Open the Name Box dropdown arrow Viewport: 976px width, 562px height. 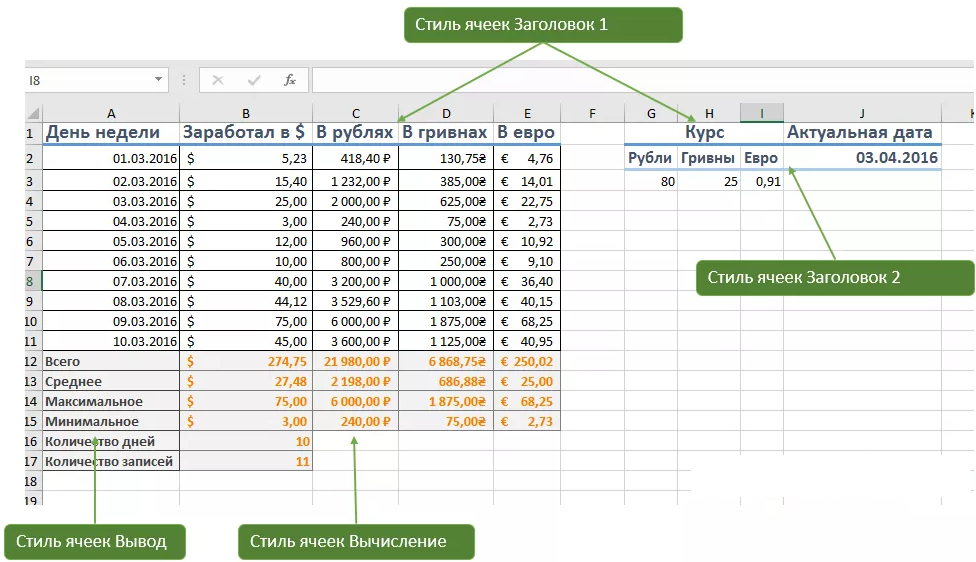[x=158, y=80]
